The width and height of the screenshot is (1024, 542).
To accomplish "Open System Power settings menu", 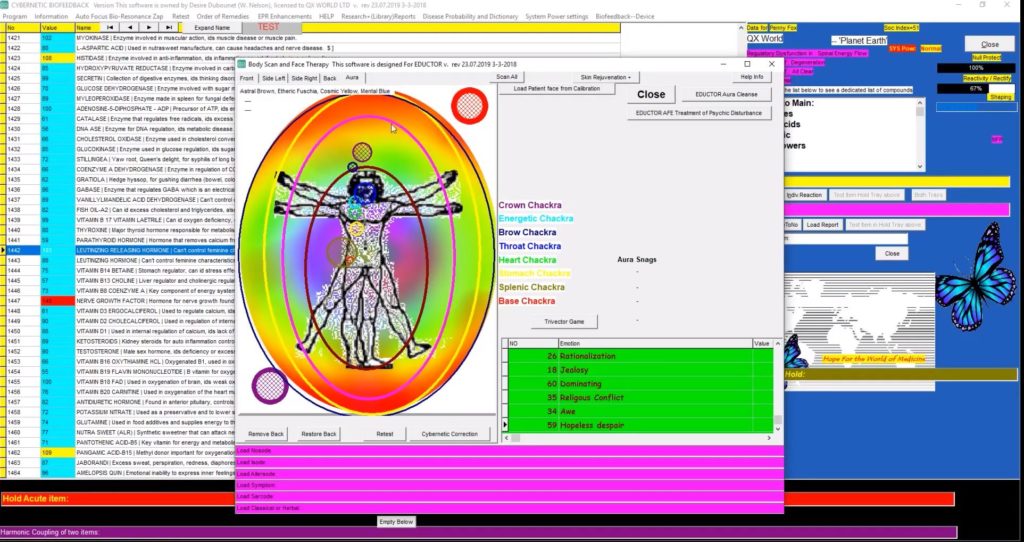I will [556, 16].
